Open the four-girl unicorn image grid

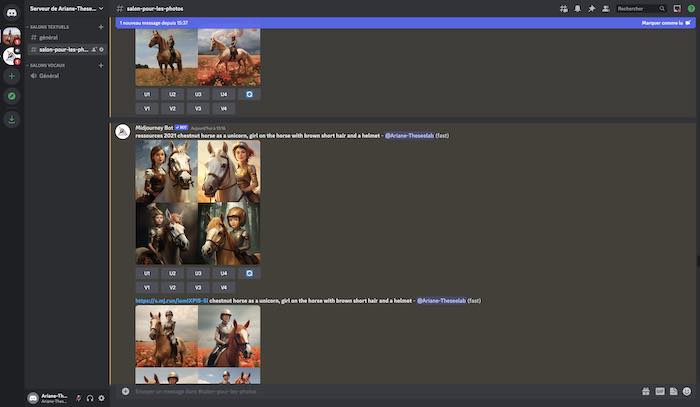tap(198, 203)
